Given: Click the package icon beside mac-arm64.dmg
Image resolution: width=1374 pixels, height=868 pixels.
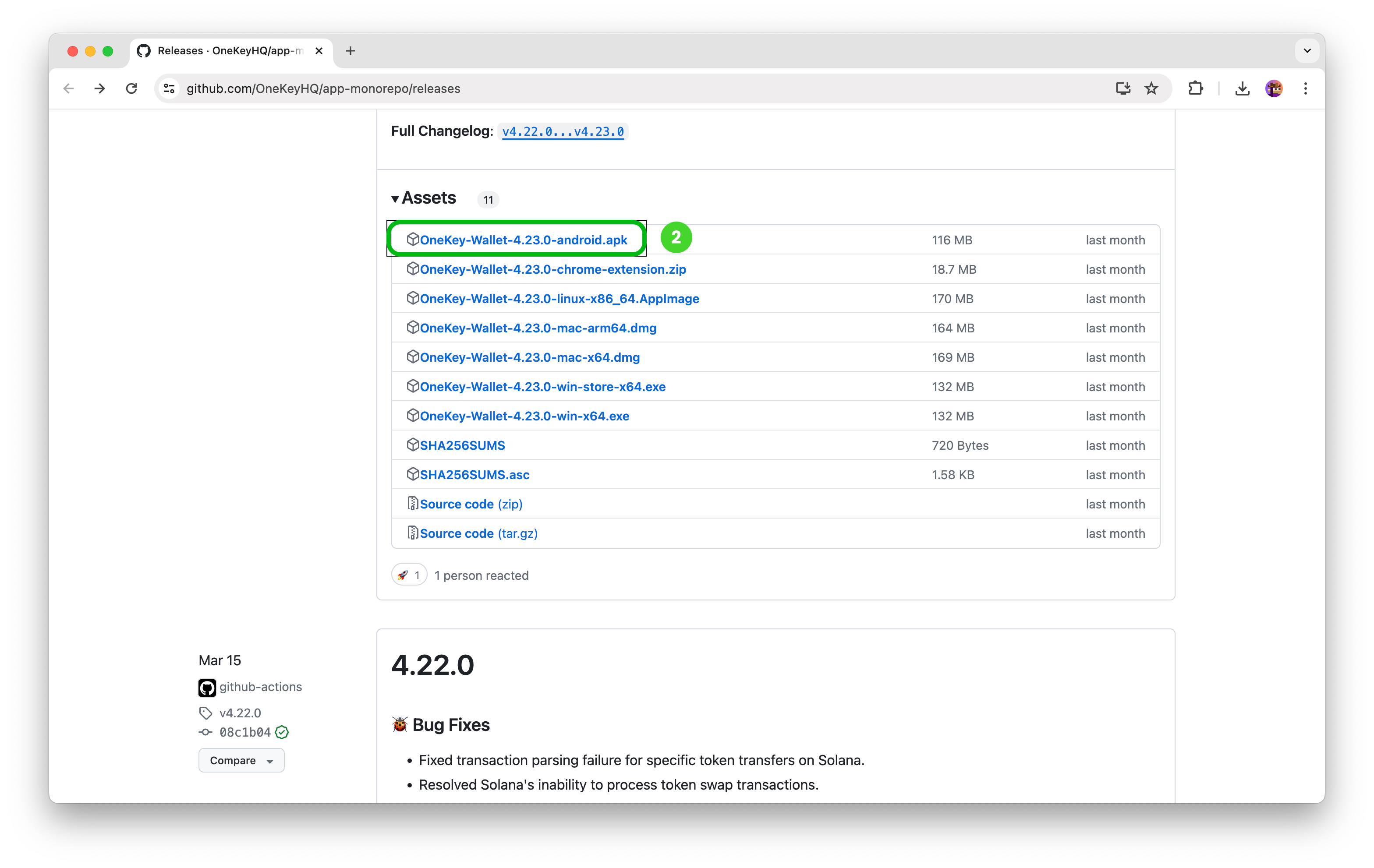Looking at the screenshot, I should tap(413, 328).
